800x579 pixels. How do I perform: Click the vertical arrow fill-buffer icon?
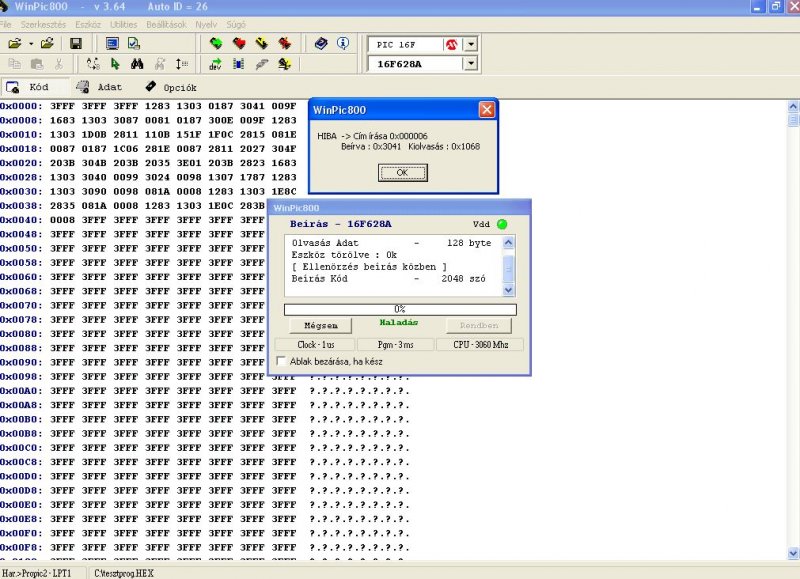182,64
